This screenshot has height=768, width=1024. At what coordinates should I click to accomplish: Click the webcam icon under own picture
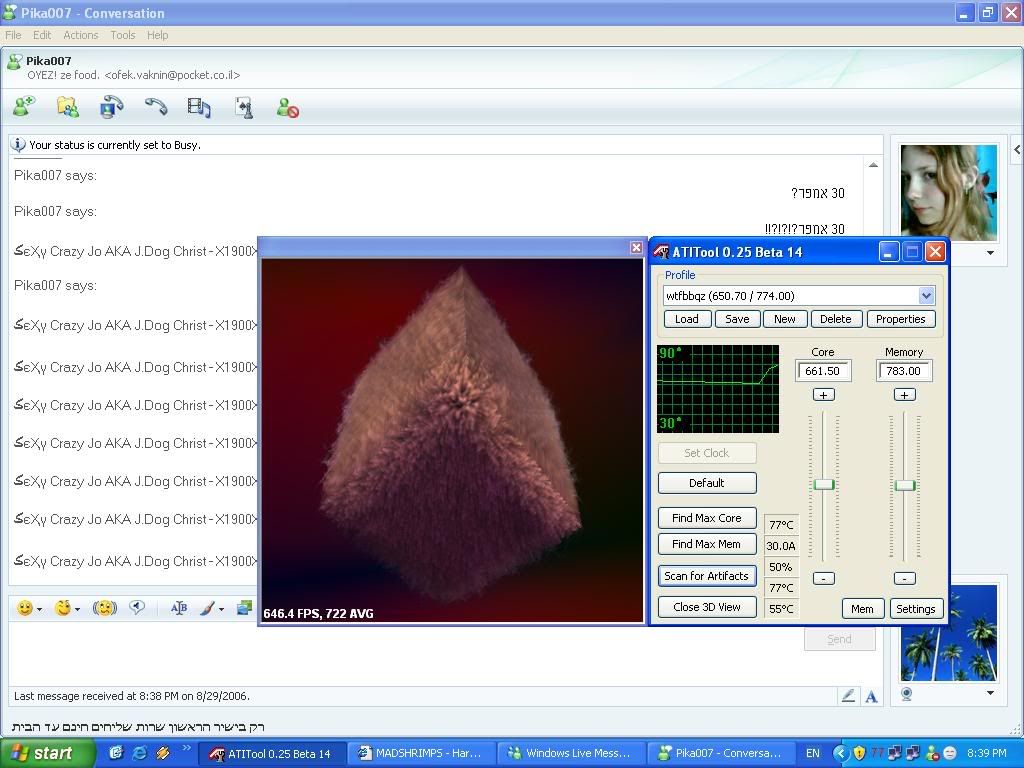(x=906, y=694)
